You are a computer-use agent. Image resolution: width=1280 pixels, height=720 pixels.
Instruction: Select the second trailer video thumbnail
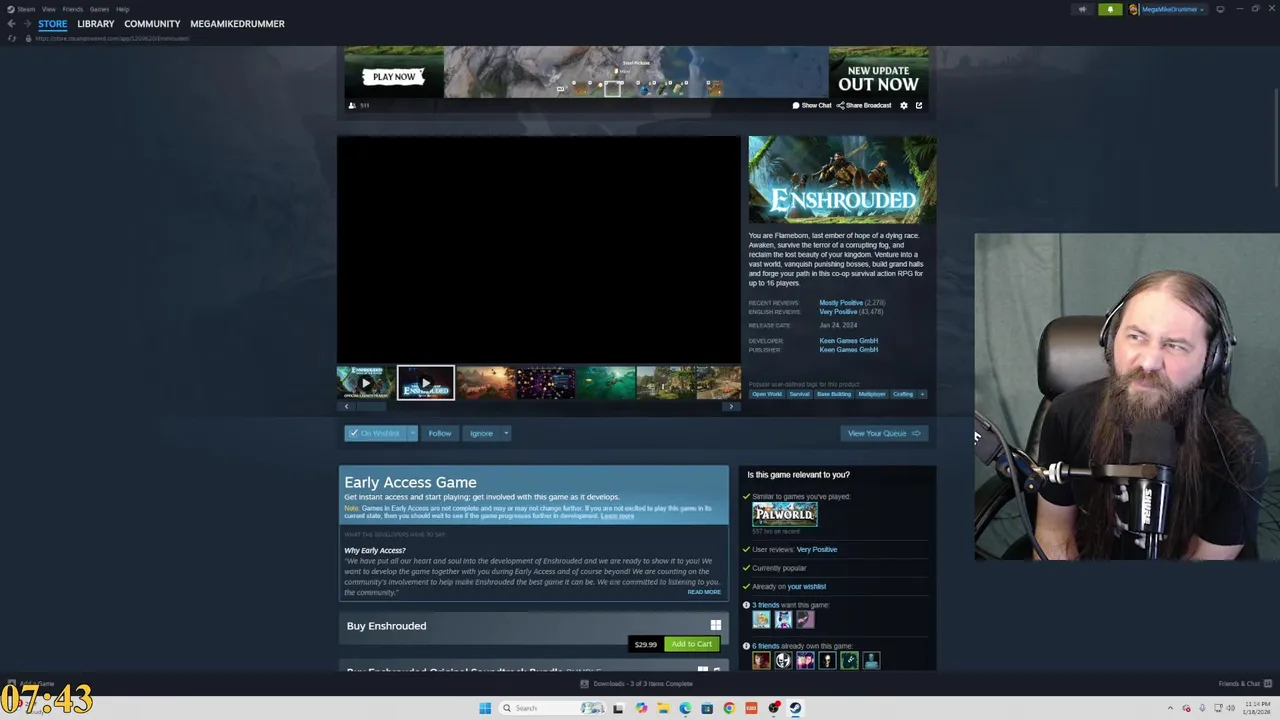[426, 383]
